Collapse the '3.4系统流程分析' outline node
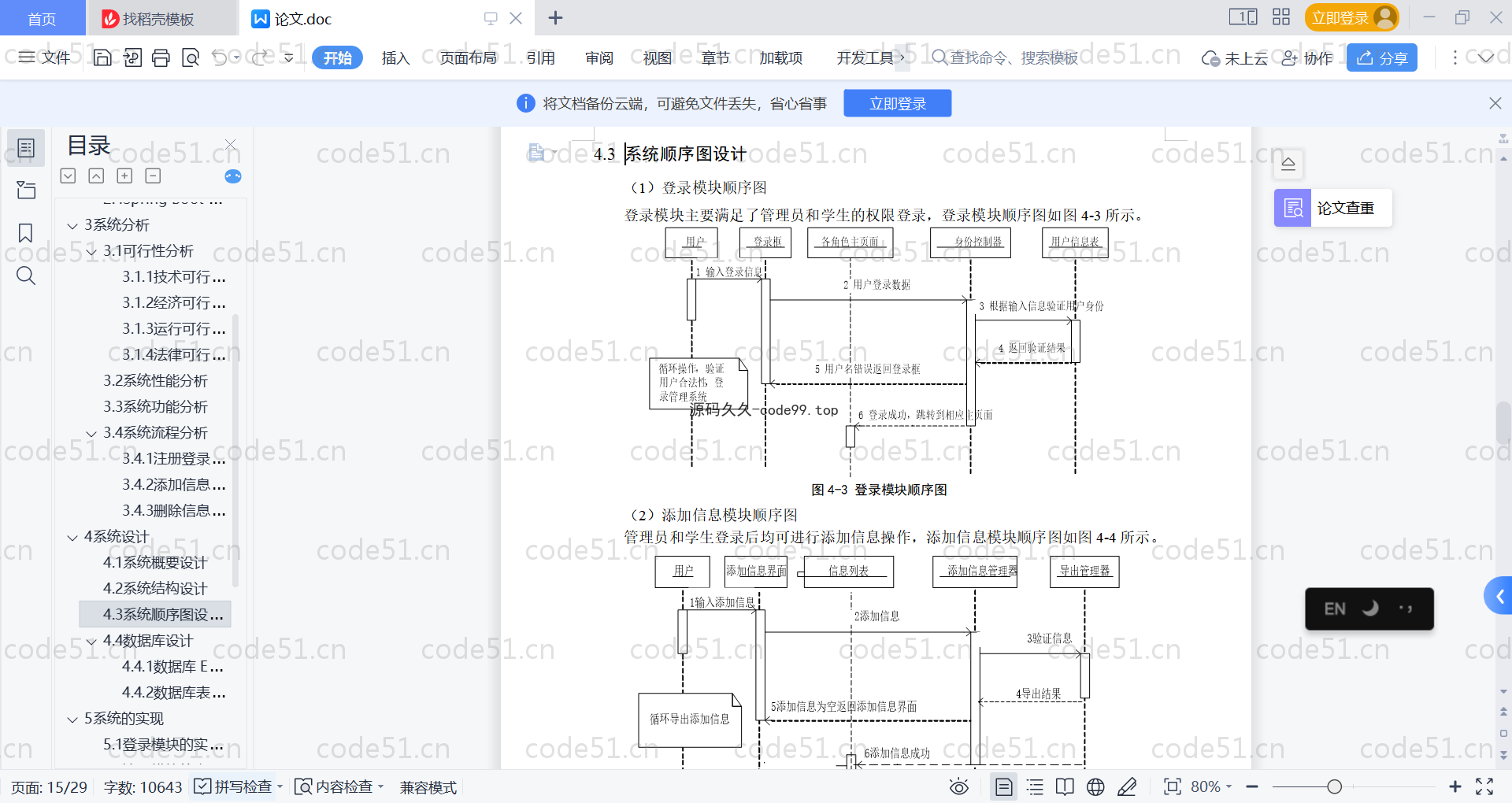Viewport: 1512px width, 803px height. [91, 434]
